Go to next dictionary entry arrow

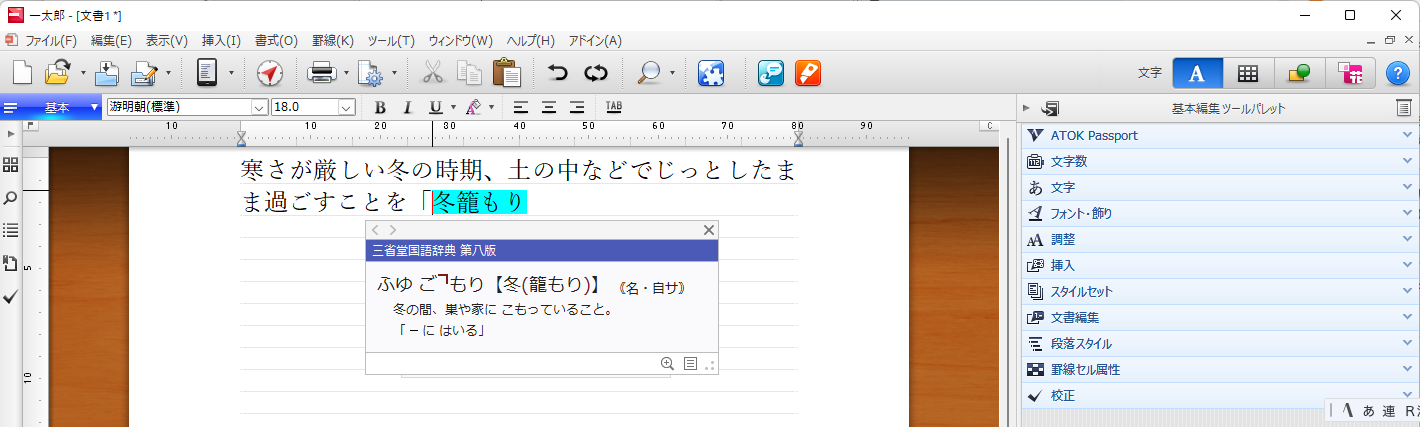click(393, 230)
